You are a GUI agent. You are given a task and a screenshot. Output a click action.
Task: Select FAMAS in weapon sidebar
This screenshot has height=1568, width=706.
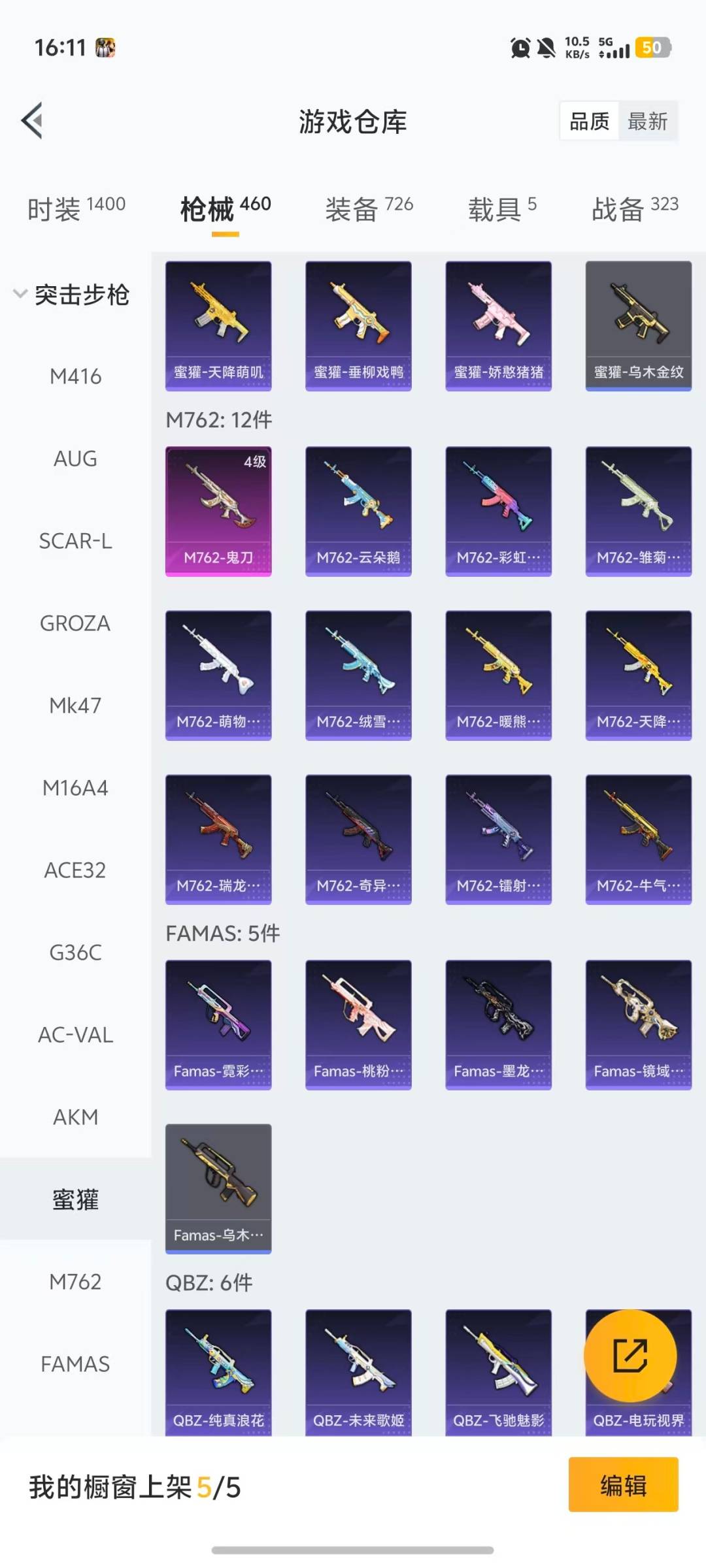click(76, 1364)
